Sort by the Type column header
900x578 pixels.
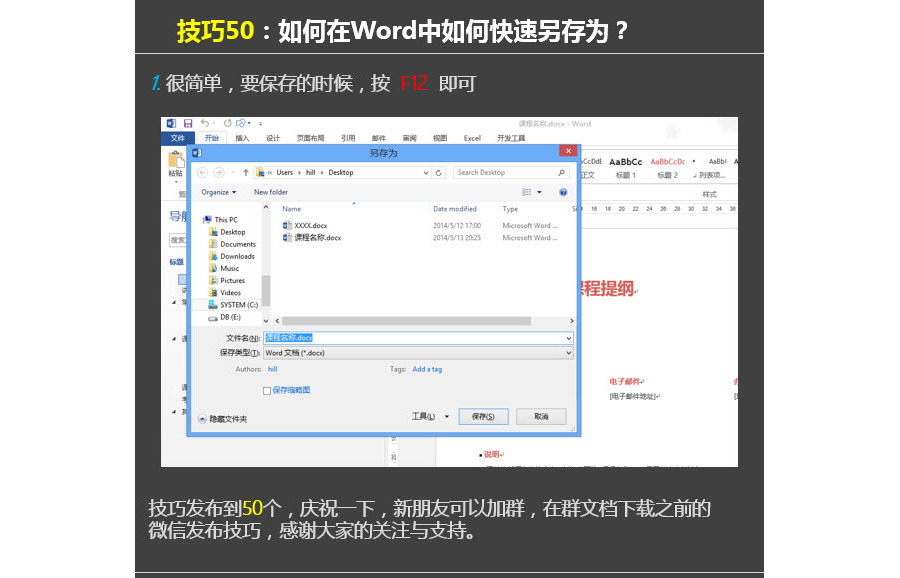[x=510, y=209]
